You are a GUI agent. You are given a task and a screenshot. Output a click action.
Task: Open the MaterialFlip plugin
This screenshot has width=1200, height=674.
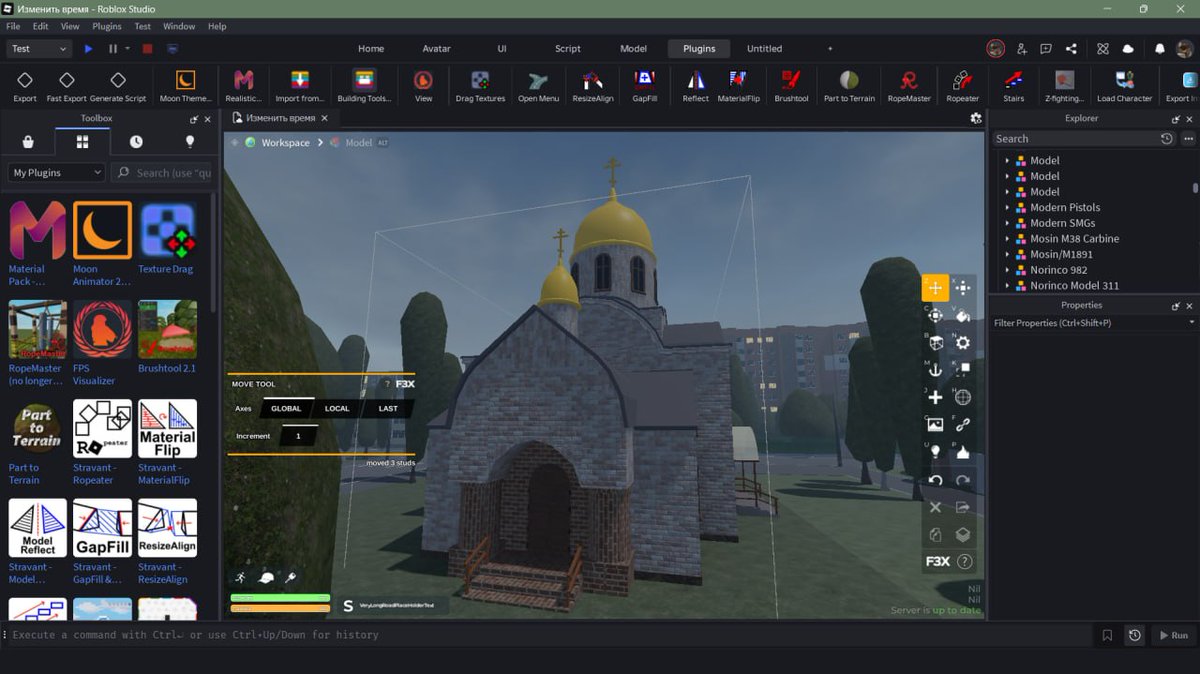(738, 86)
